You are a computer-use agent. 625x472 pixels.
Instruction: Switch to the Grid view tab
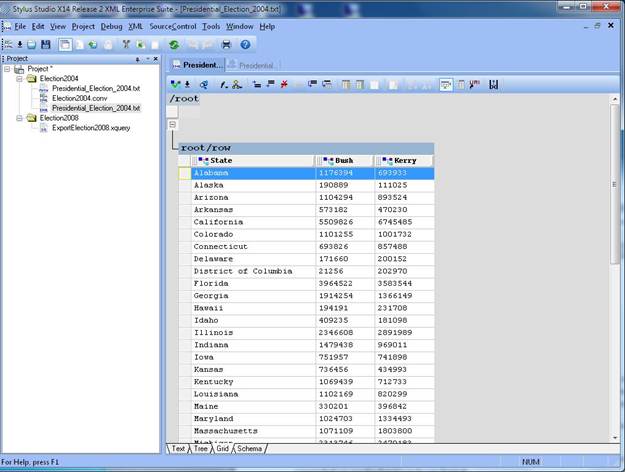(x=222, y=448)
